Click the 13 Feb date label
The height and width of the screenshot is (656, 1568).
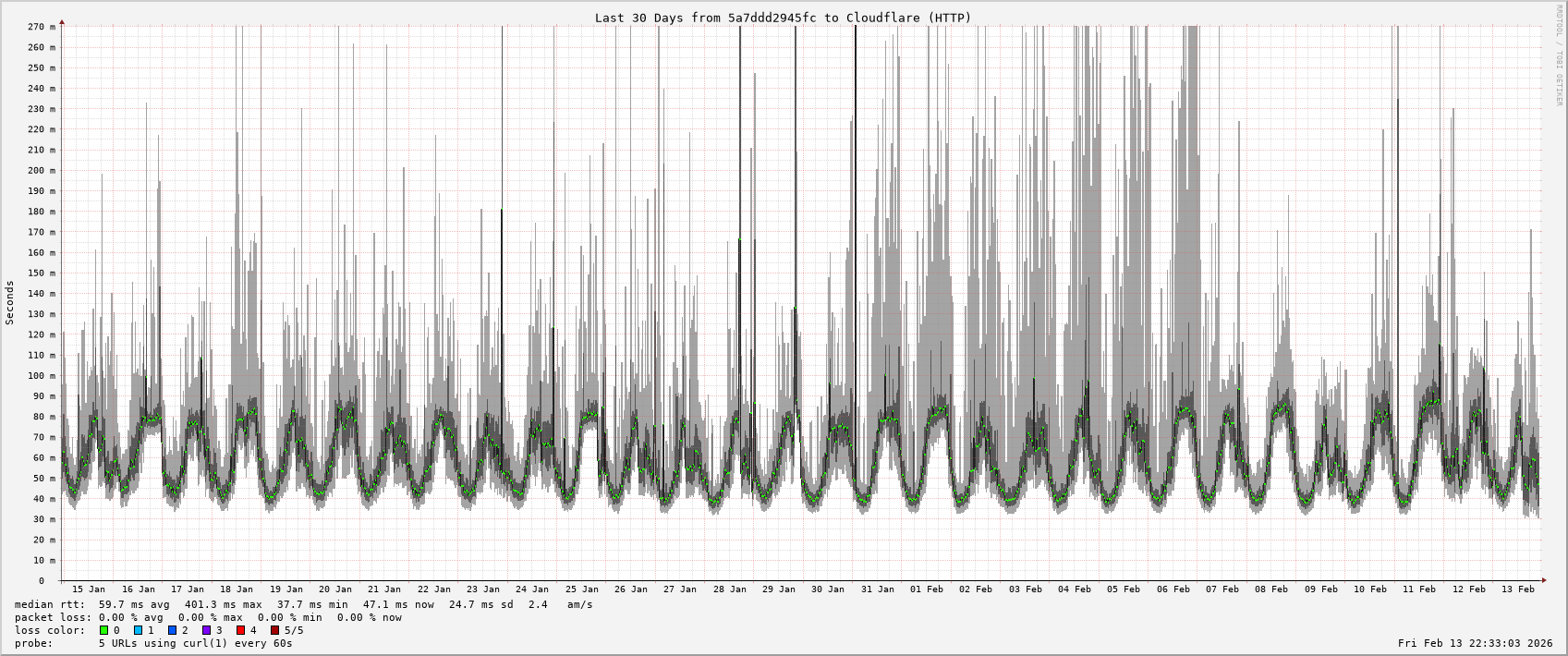1517,589
